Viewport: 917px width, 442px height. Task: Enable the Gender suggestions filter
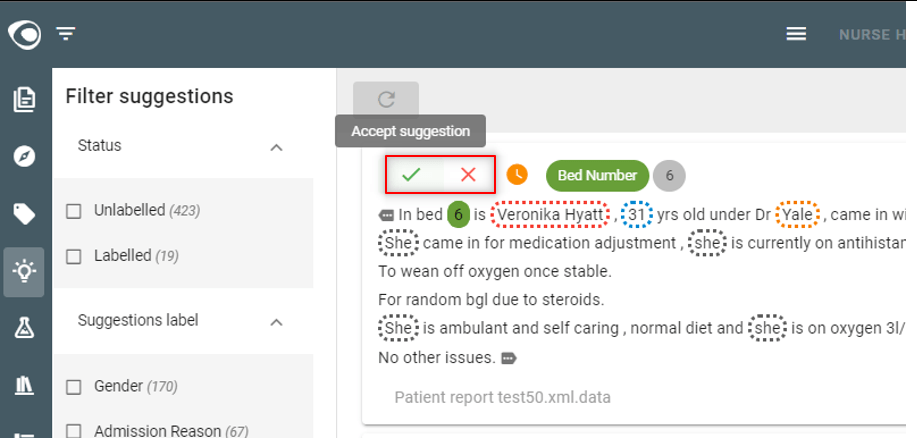click(x=74, y=387)
